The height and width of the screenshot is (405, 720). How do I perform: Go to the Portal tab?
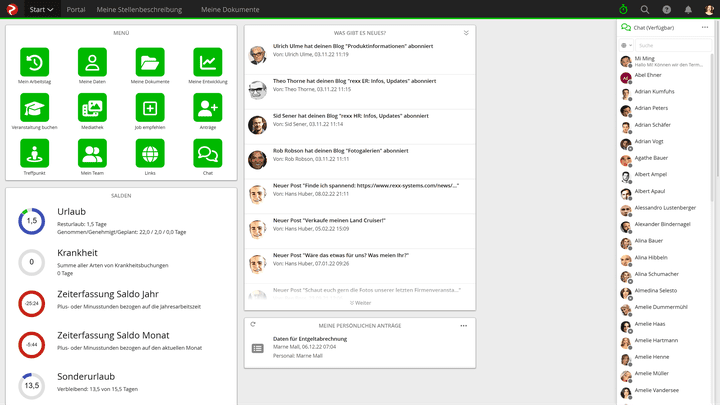(x=75, y=9)
